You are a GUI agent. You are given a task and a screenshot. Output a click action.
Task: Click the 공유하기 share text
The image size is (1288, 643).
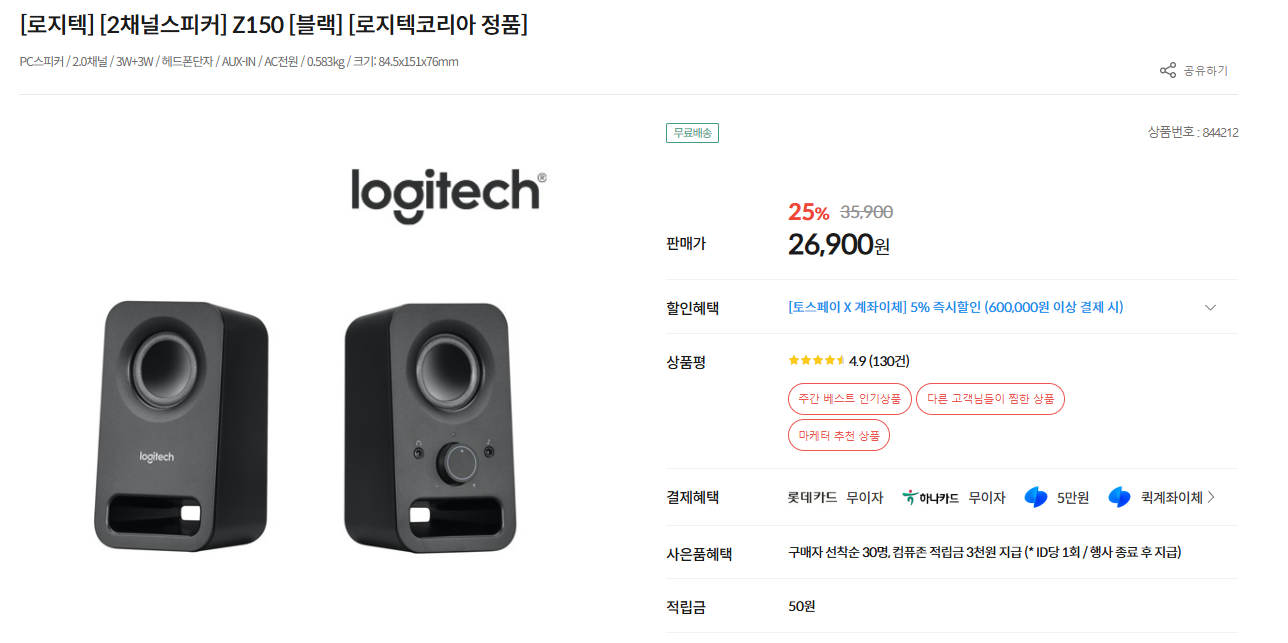1205,71
